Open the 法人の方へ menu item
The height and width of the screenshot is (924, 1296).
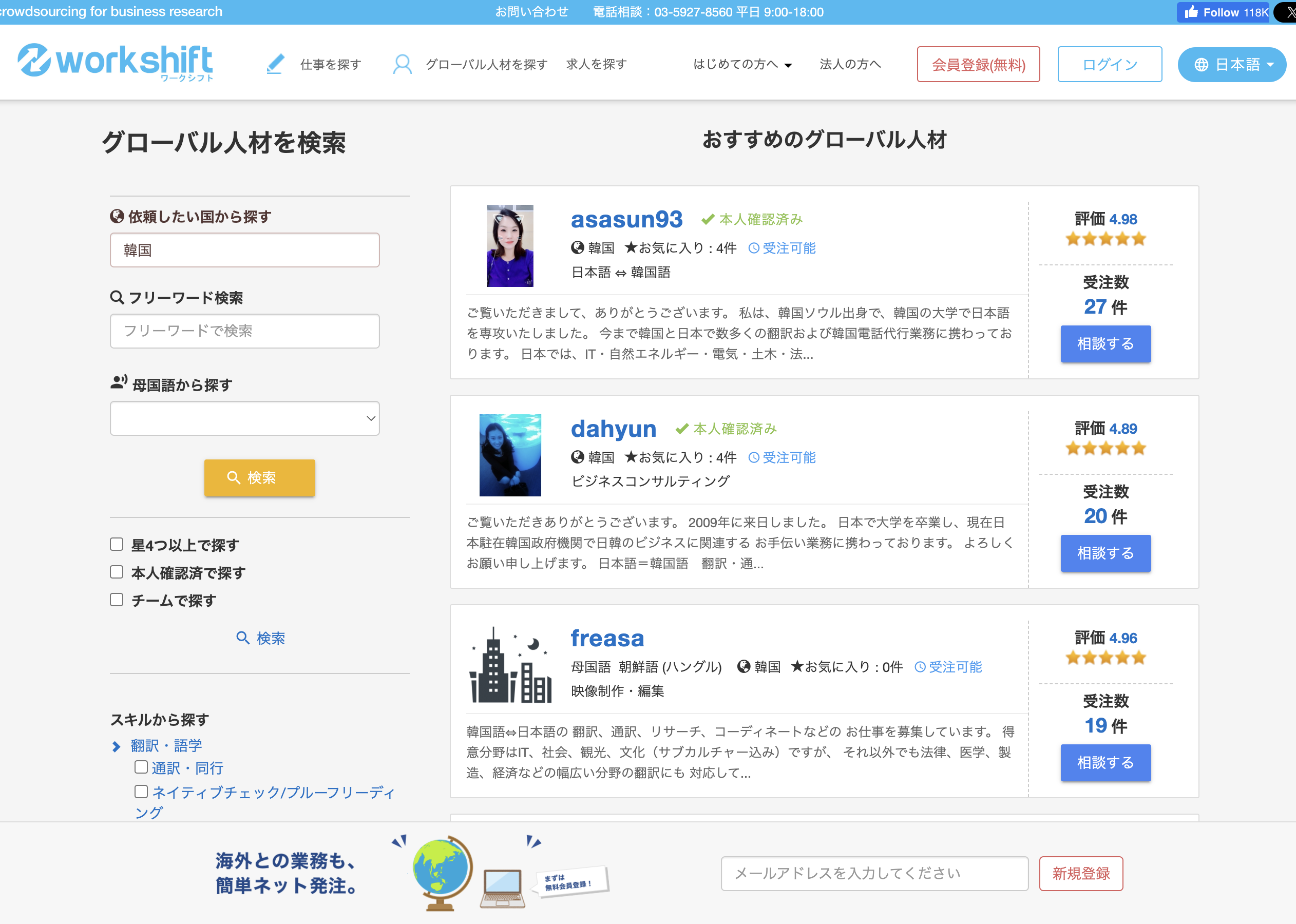tap(850, 64)
